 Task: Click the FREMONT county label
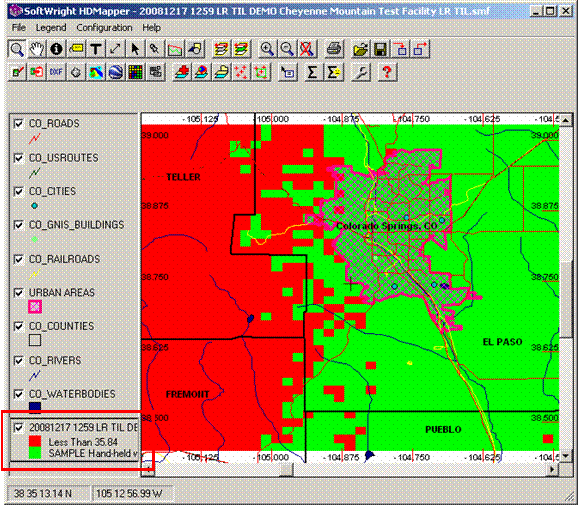pos(187,394)
